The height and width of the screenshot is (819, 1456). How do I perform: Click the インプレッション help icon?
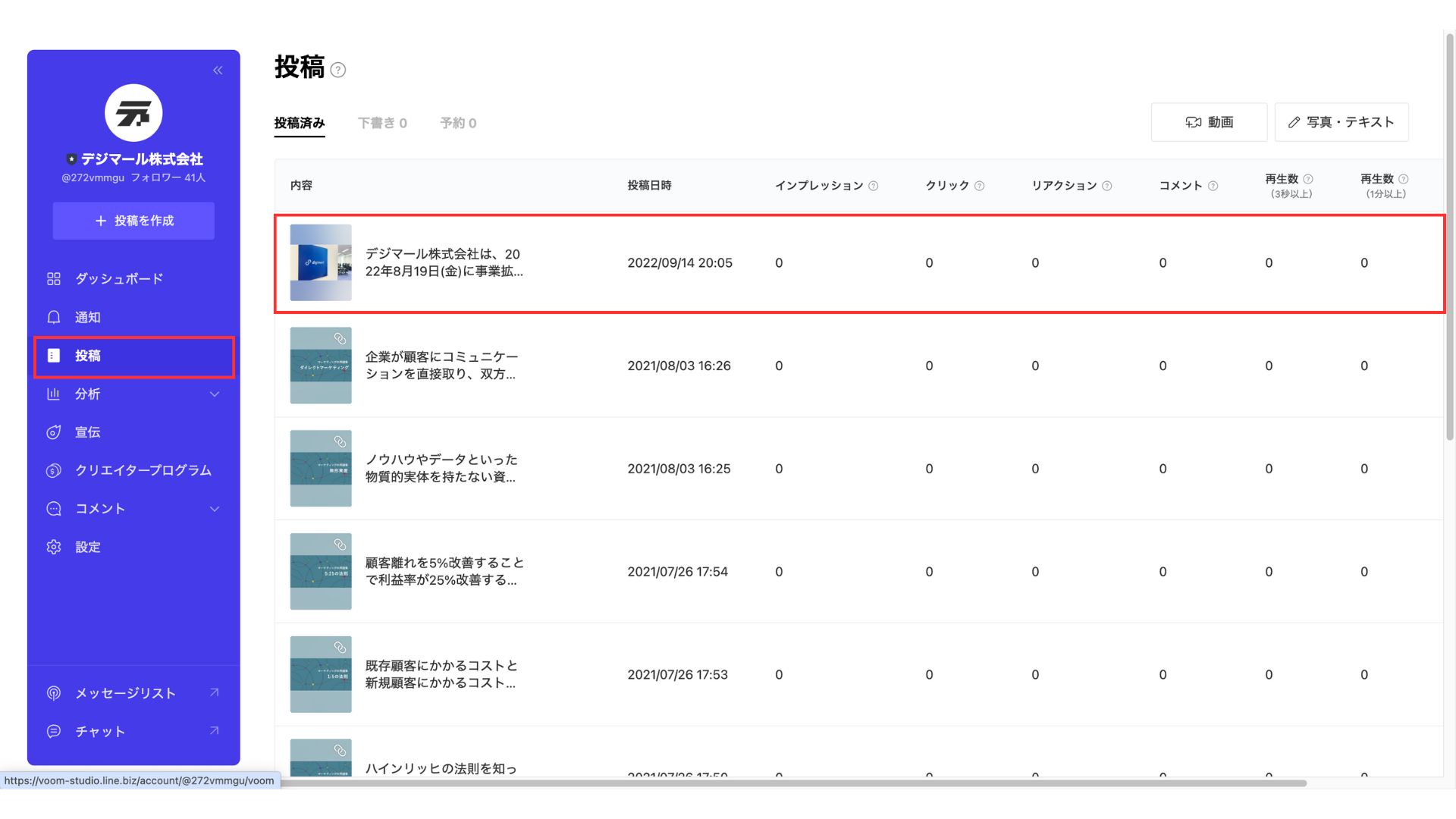pyautogui.click(x=873, y=186)
